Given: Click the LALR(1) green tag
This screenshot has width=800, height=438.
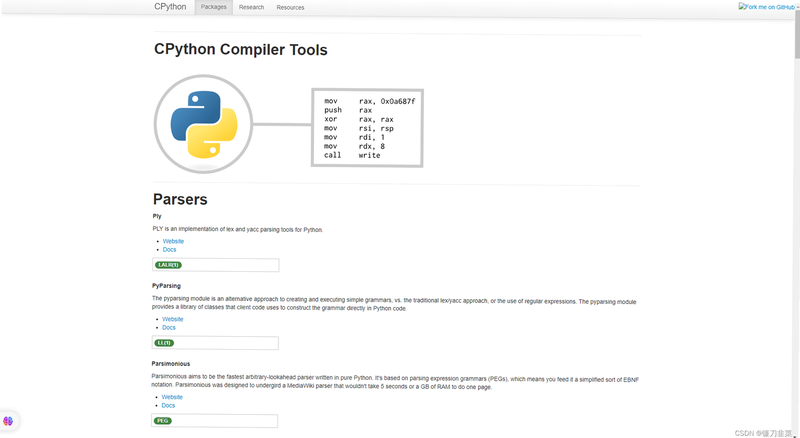Looking at the screenshot, I should coord(168,265).
